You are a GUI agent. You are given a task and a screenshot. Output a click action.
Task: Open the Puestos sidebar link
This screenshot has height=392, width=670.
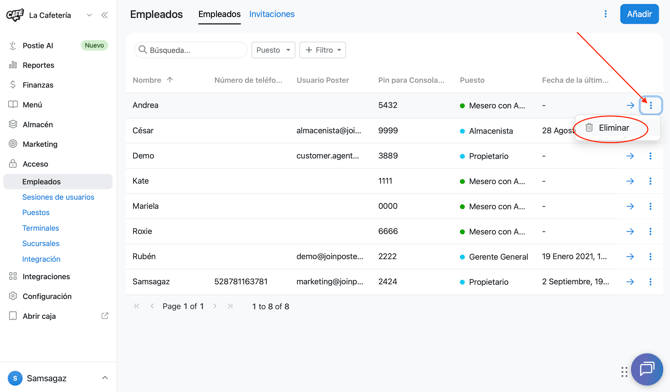tap(36, 212)
